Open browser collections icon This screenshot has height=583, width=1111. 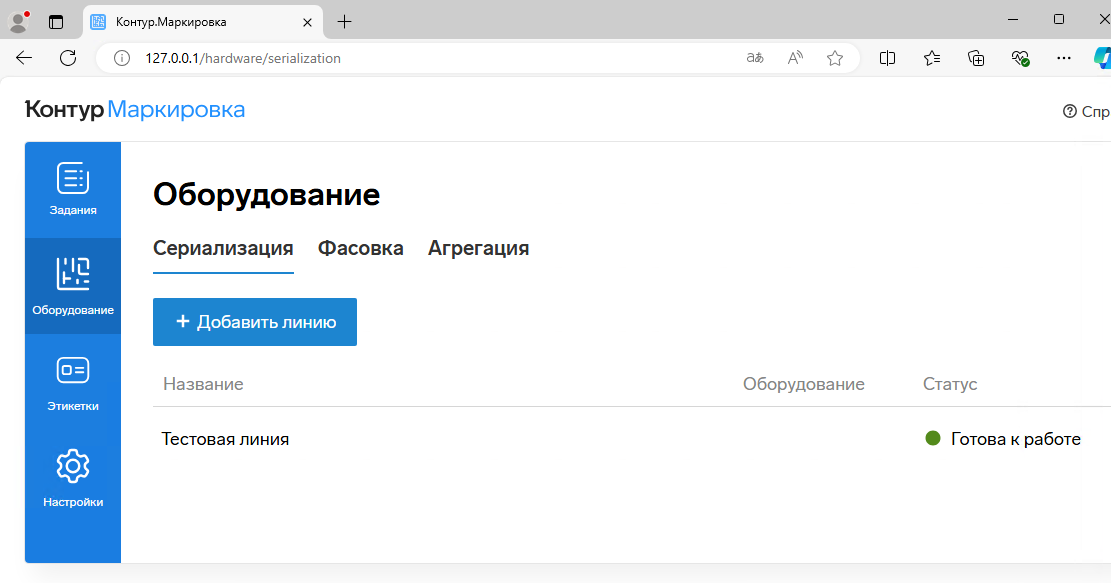tap(977, 58)
